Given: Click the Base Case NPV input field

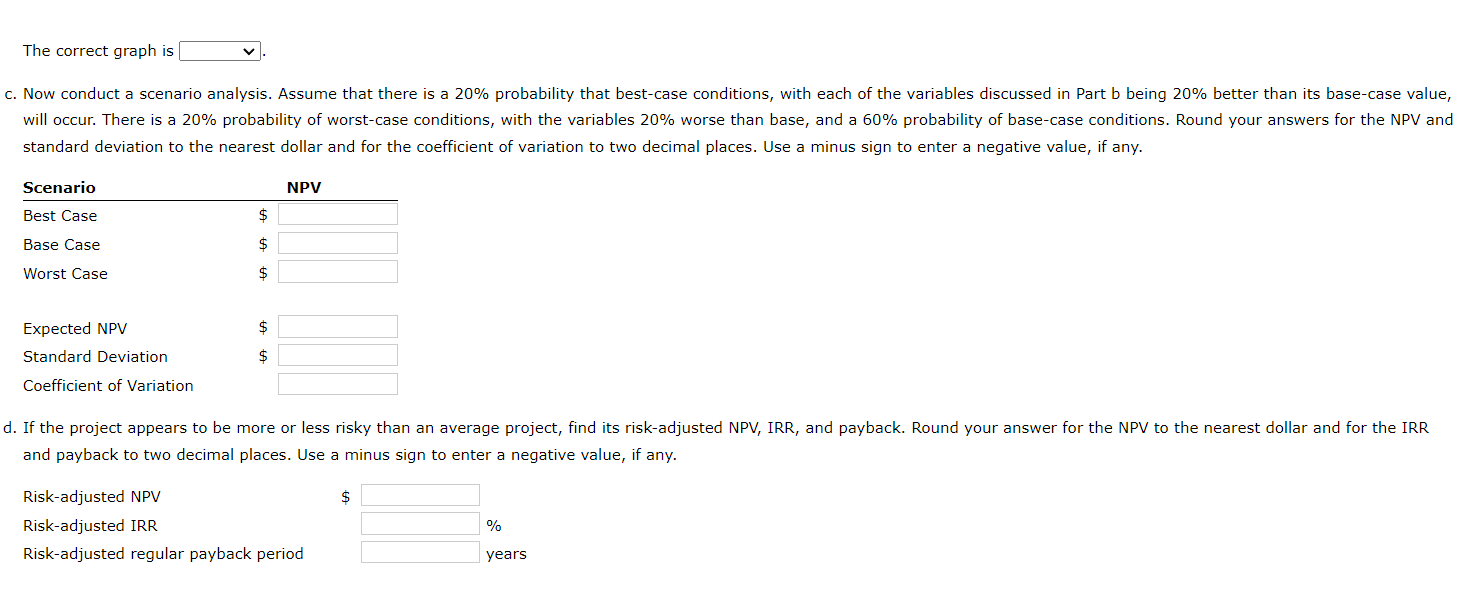Looking at the screenshot, I should click(337, 242).
